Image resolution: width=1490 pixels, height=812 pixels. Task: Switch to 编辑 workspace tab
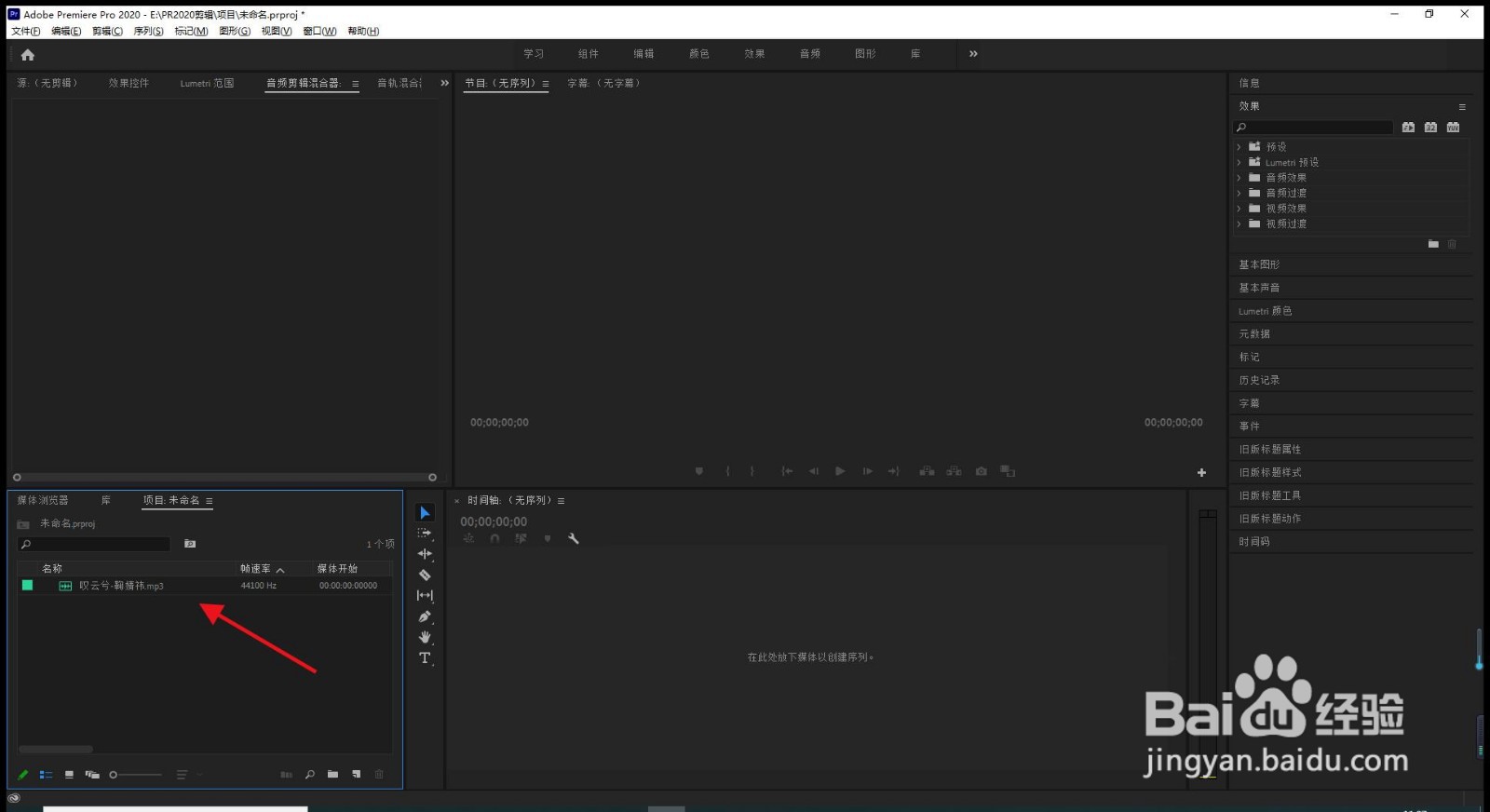[x=643, y=54]
